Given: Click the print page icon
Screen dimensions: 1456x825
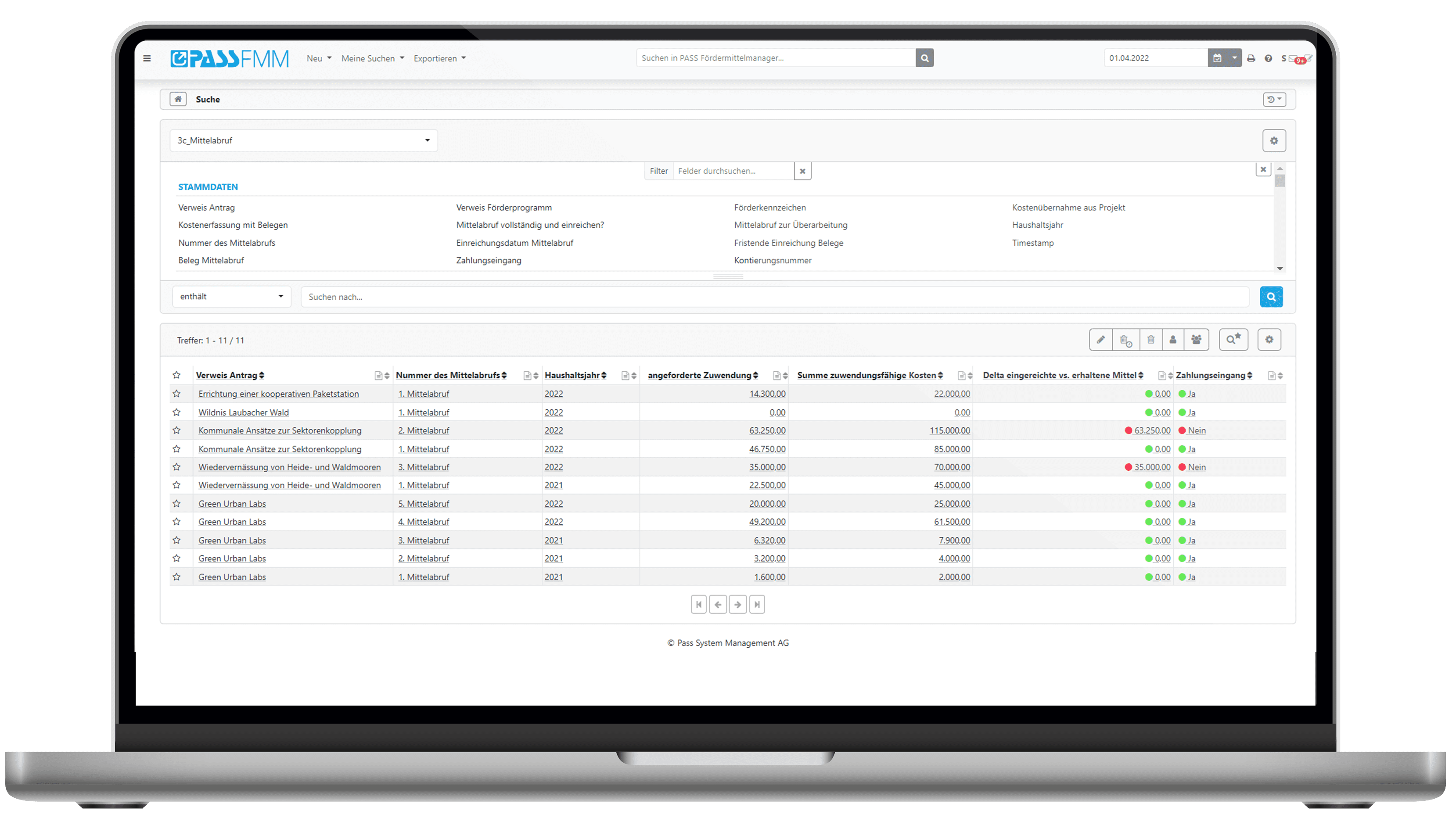Looking at the screenshot, I should pyautogui.click(x=1251, y=58).
